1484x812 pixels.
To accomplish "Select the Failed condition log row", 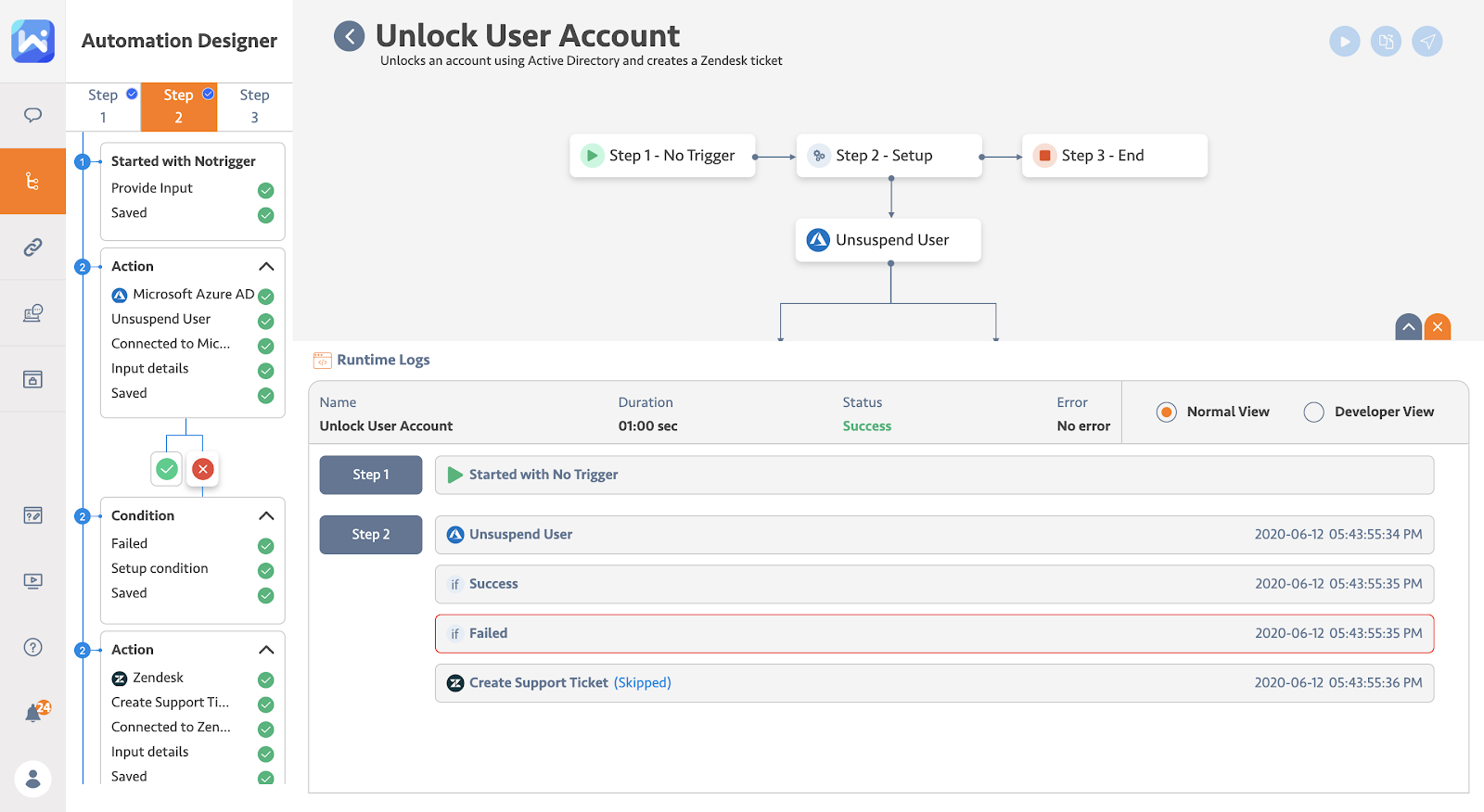I will point(934,634).
